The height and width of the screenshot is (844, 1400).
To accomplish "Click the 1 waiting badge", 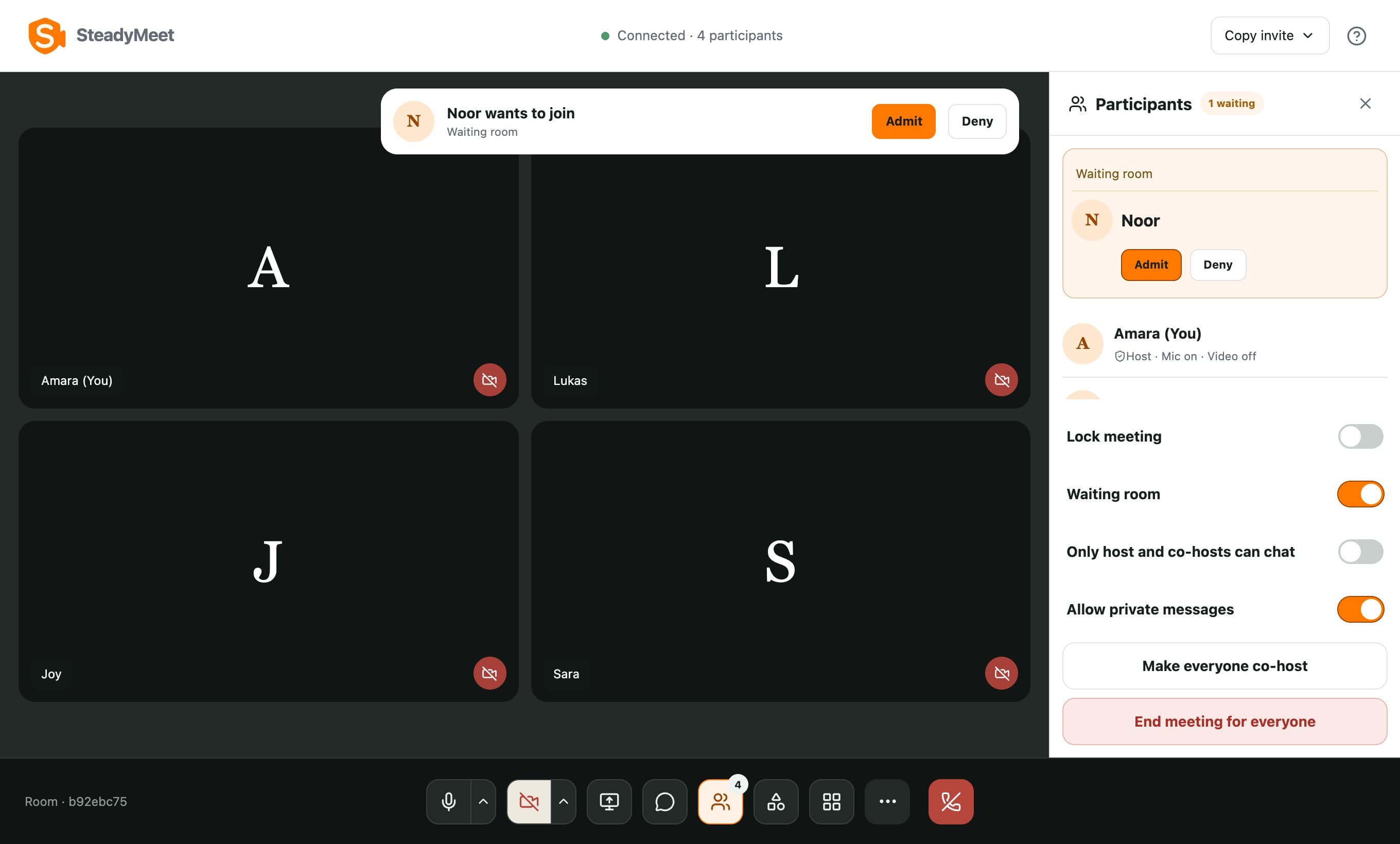I will pyautogui.click(x=1231, y=103).
